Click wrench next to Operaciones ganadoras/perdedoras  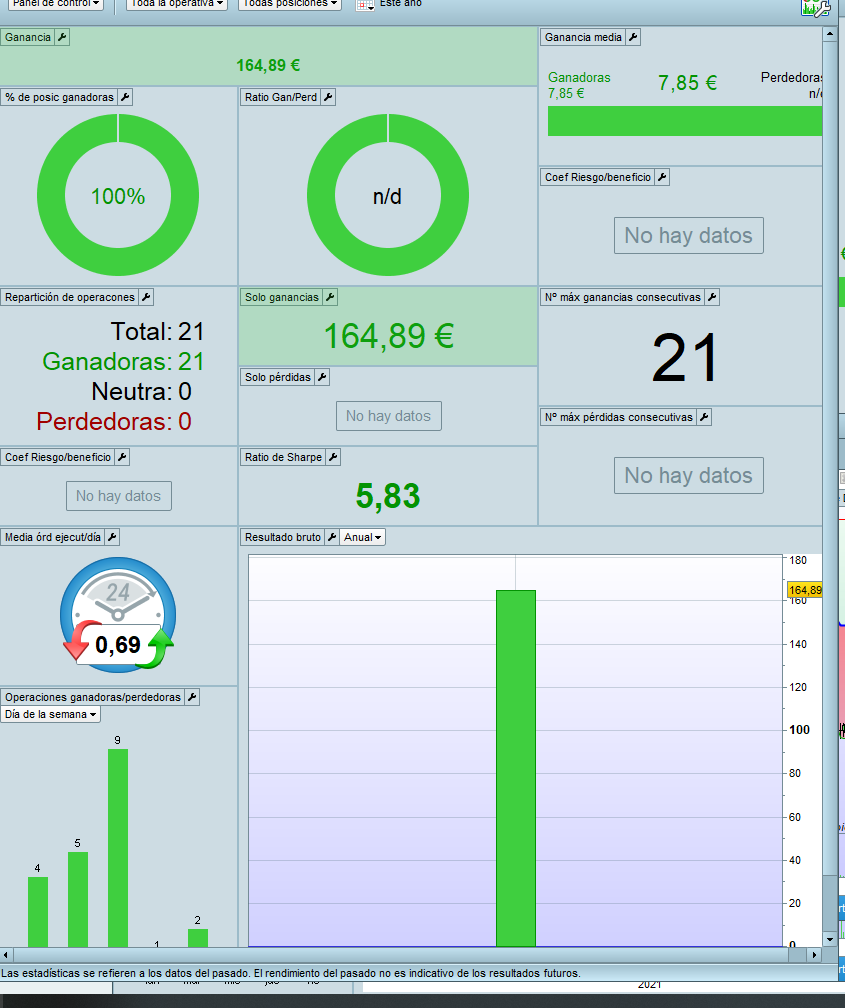192,697
